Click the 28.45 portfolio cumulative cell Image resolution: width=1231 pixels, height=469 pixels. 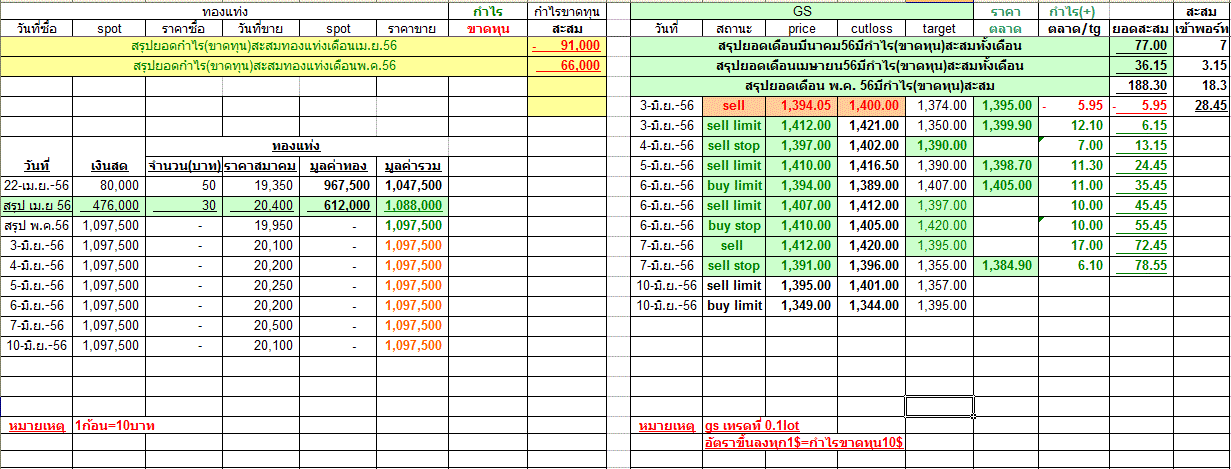point(1201,106)
